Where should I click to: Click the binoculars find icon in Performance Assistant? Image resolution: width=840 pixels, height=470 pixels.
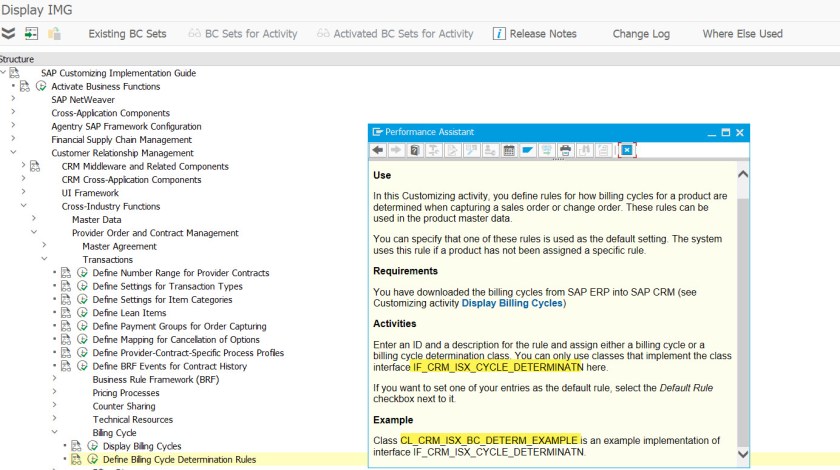(x=584, y=150)
